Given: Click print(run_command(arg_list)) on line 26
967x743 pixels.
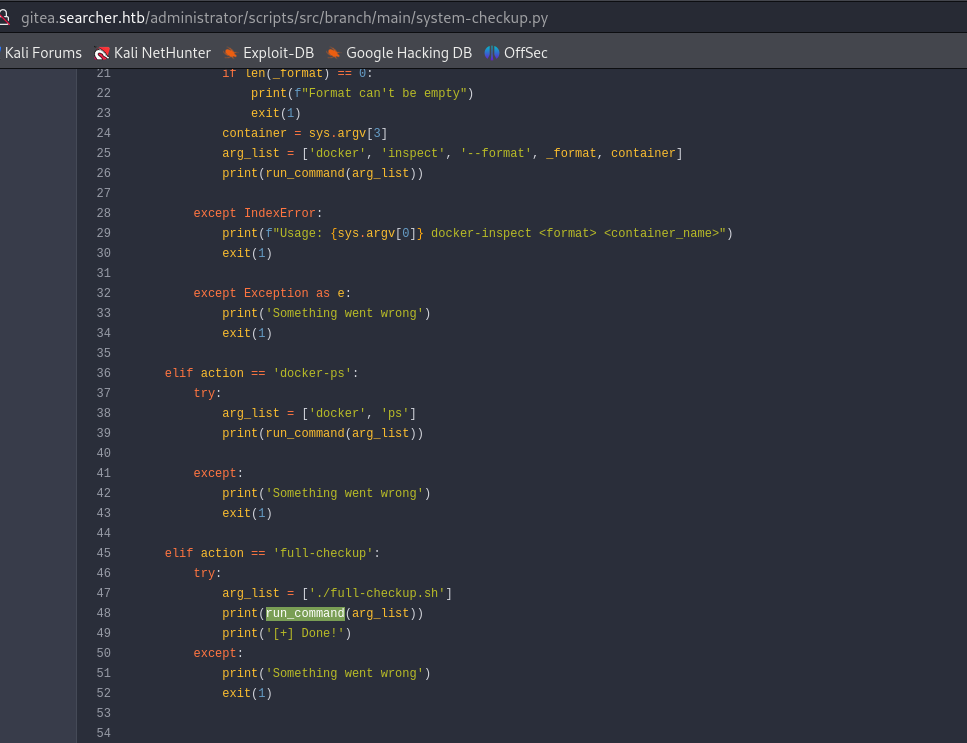Looking at the screenshot, I should (323, 173).
